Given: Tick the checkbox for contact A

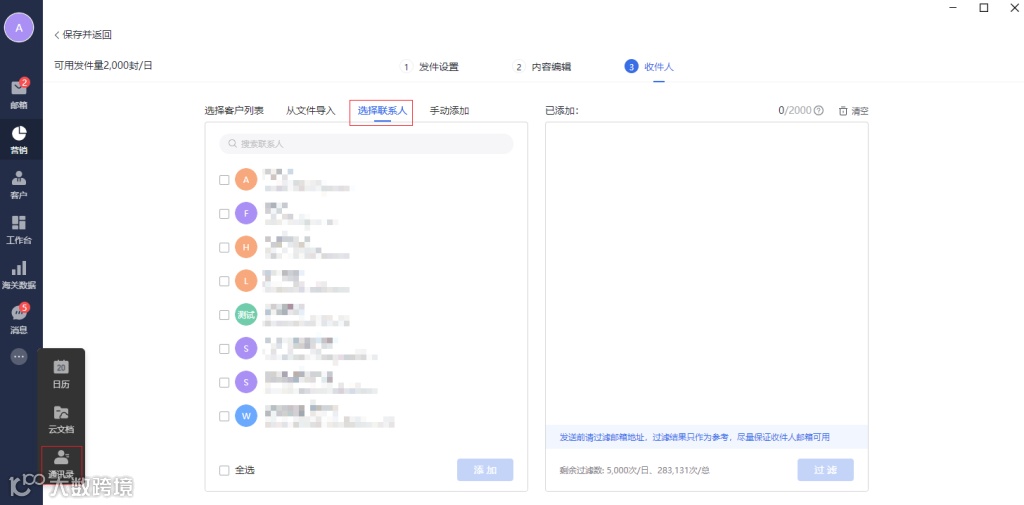Looking at the screenshot, I should tap(224, 180).
